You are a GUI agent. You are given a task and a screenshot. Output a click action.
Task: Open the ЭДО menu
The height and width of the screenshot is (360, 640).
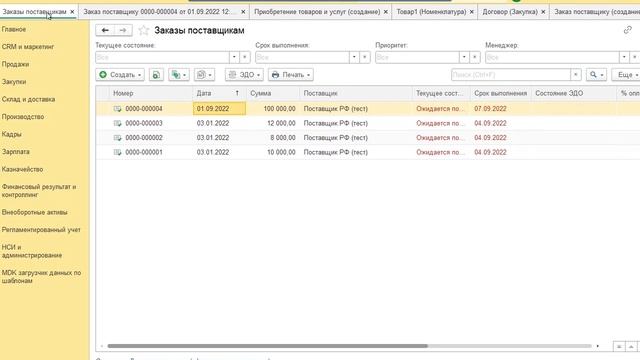[244, 75]
